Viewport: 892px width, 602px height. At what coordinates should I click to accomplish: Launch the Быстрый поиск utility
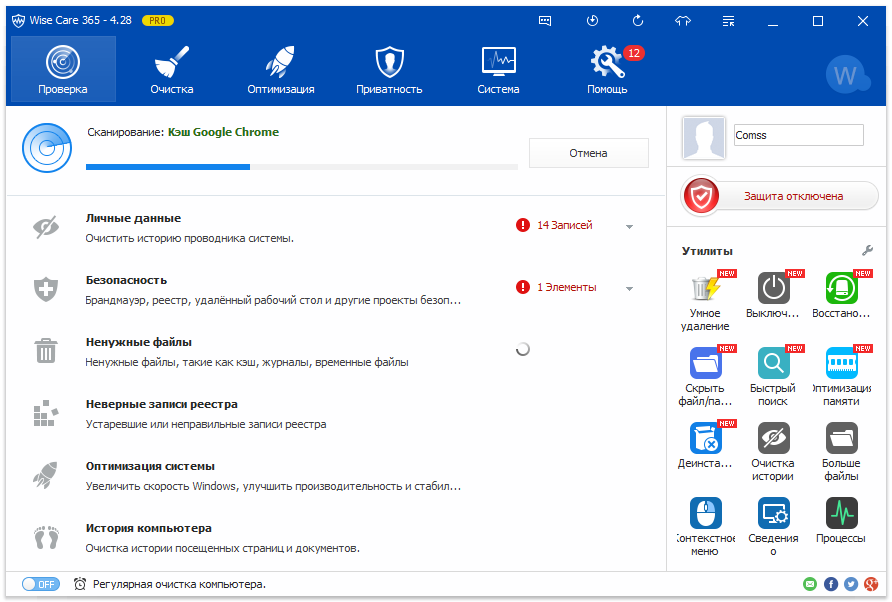(x=773, y=363)
